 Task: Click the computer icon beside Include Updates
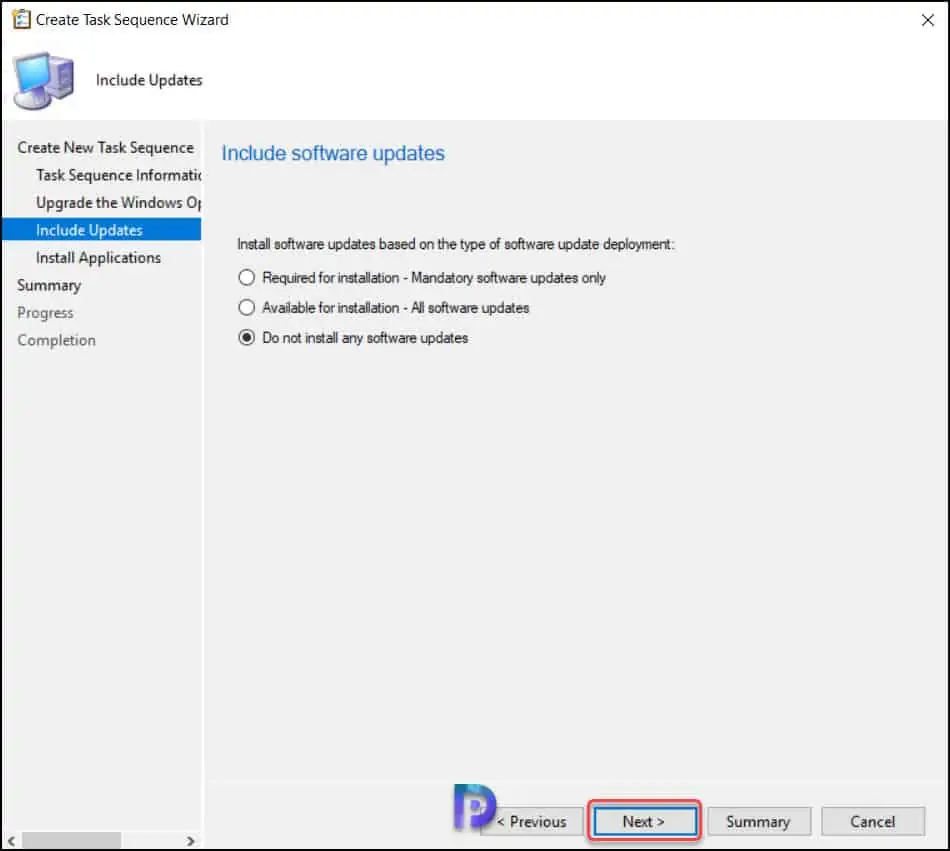44,80
